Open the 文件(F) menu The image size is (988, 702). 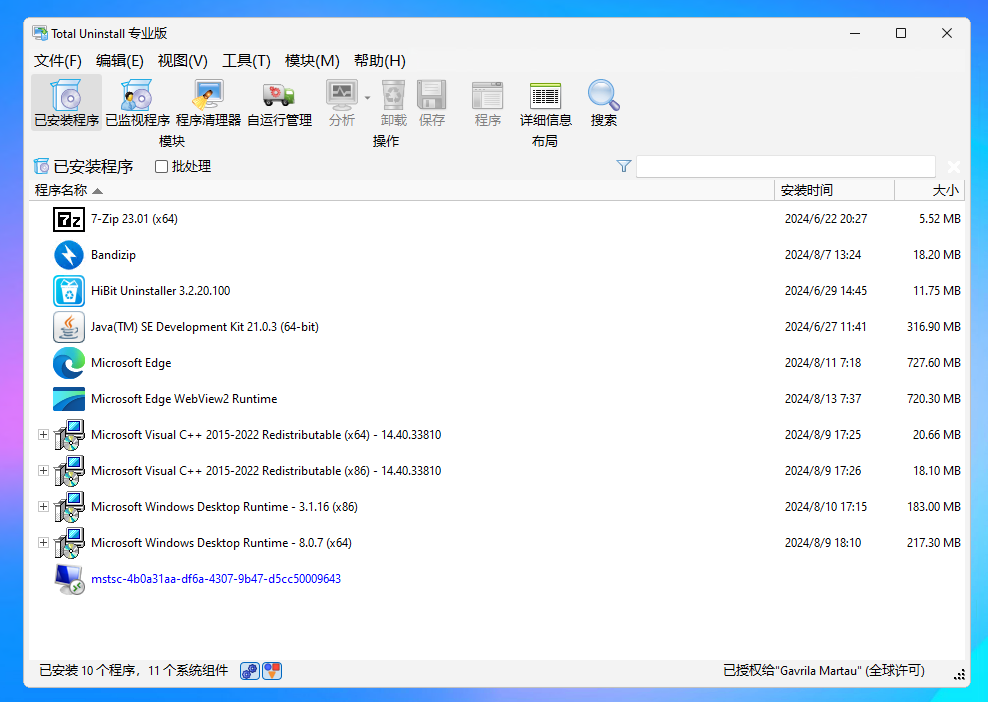pyautogui.click(x=57, y=60)
